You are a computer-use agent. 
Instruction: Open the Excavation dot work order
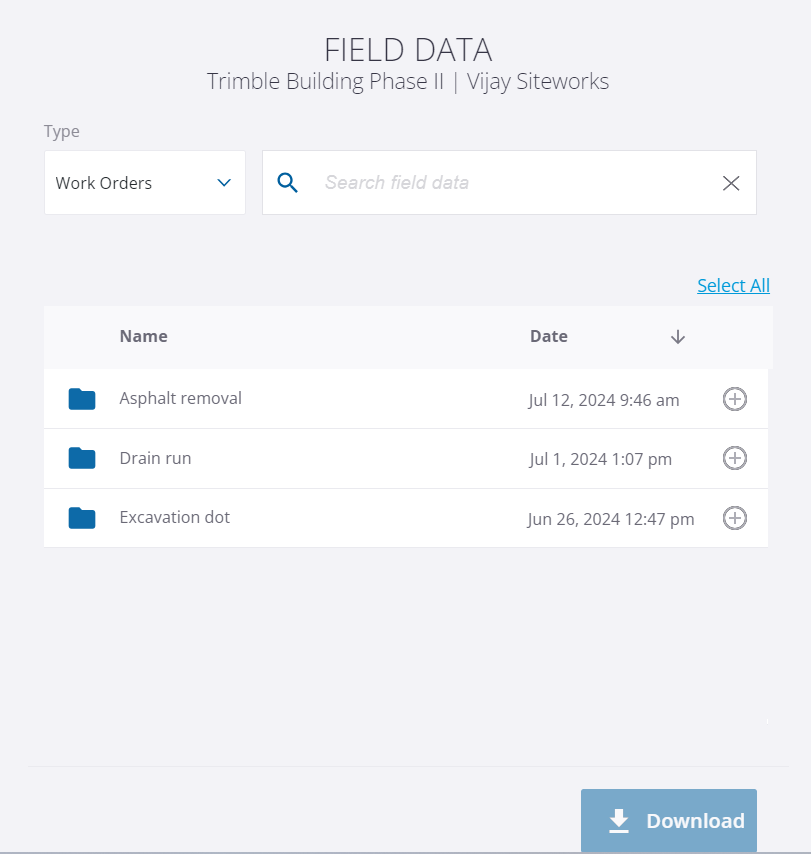point(406,518)
